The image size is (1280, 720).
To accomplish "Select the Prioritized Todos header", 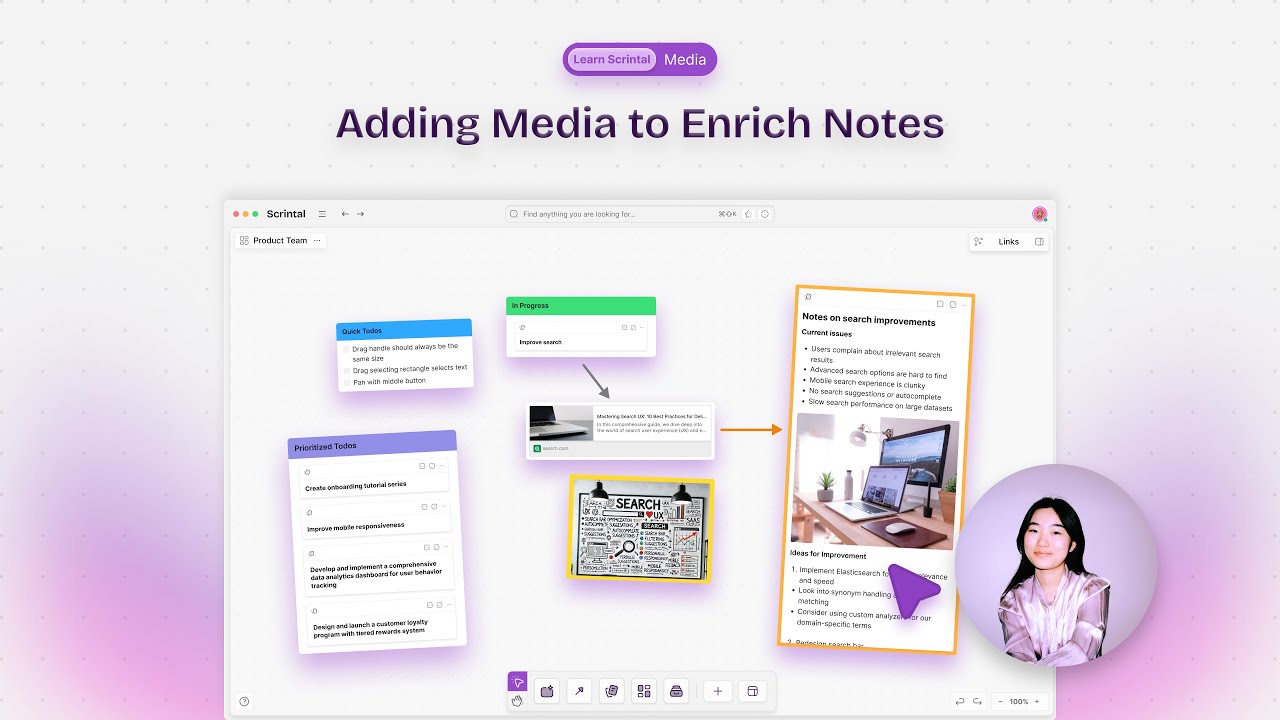I will coord(372,445).
